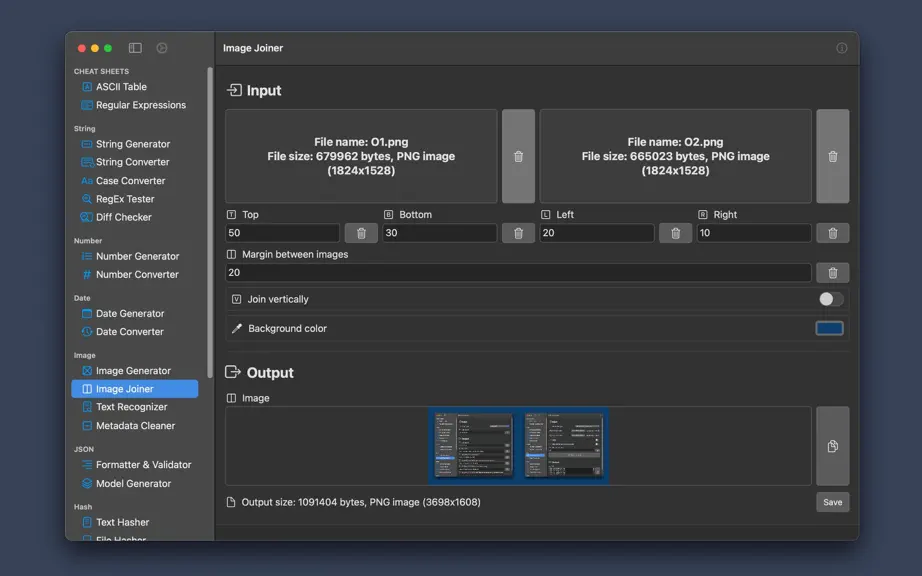Toggle the sidebar visibility icon
This screenshot has height=576, width=922.
pyautogui.click(x=135, y=48)
